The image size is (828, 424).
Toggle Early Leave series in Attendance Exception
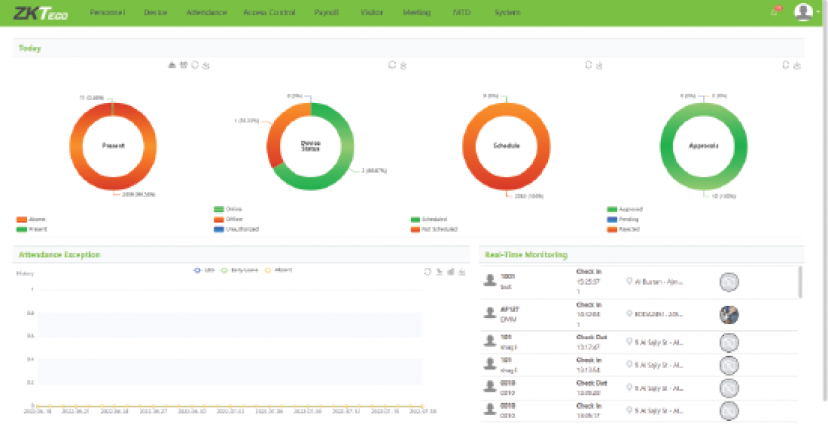pos(239,270)
